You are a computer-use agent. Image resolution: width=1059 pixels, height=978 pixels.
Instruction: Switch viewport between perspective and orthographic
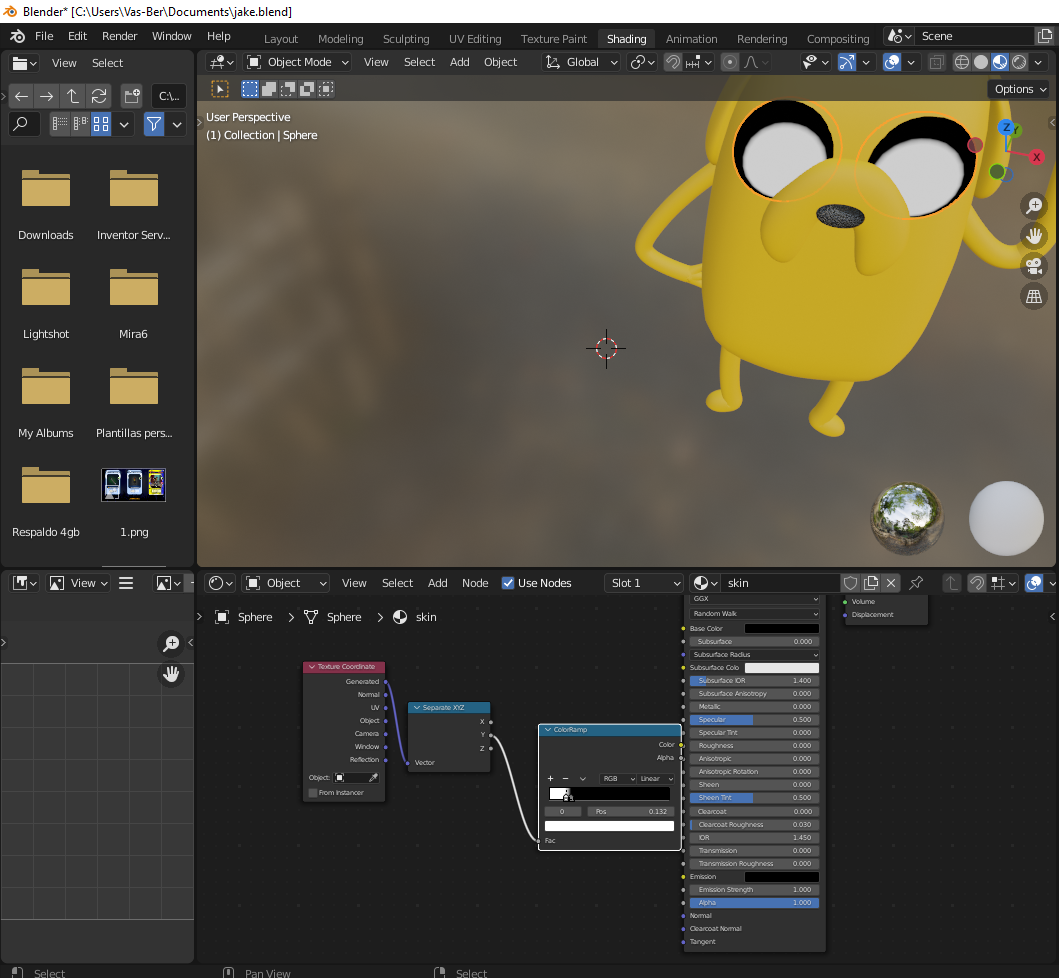[x=1034, y=297]
